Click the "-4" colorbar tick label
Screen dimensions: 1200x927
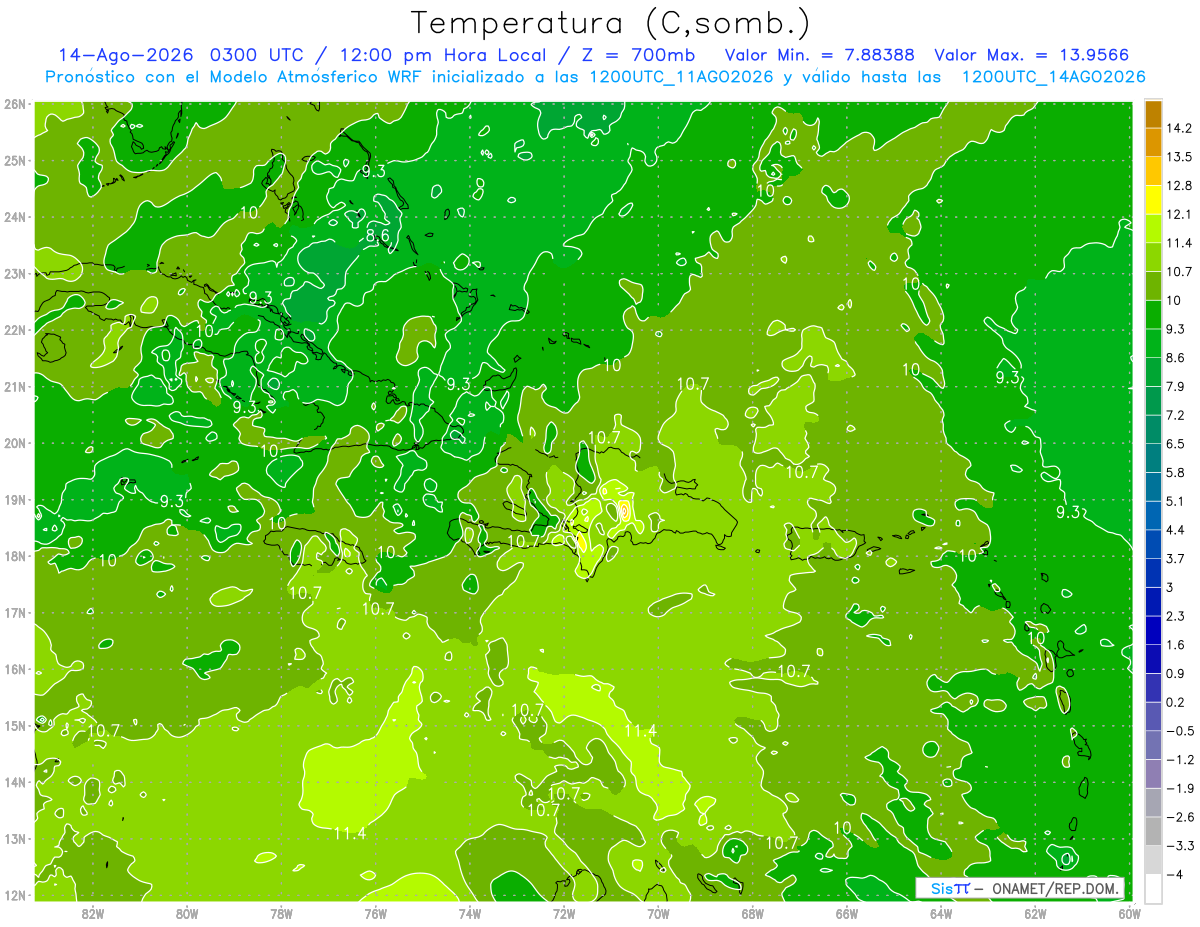click(x=1174, y=874)
